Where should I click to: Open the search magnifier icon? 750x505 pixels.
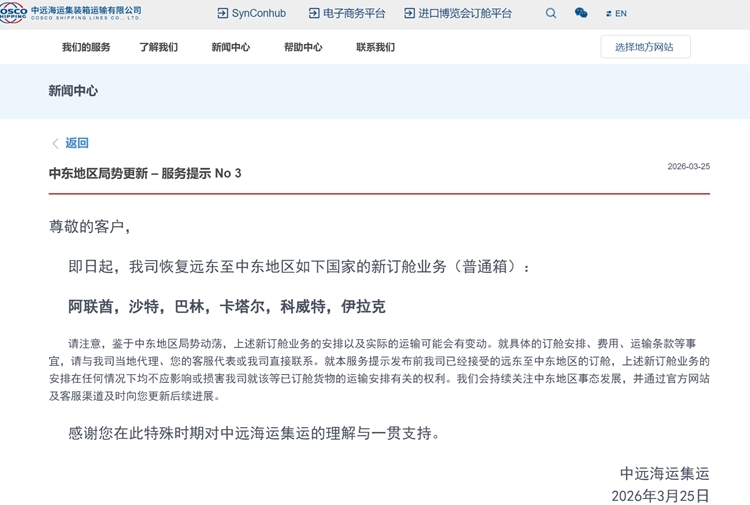551,13
